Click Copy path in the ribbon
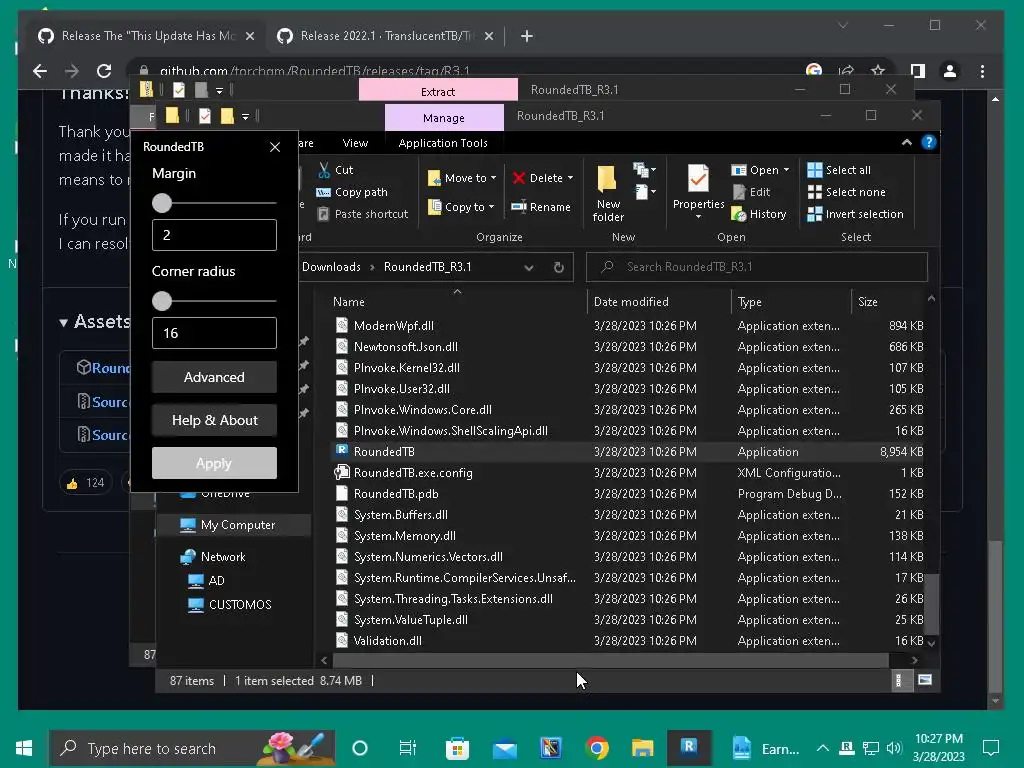The width and height of the screenshot is (1024, 768). pyautogui.click(x=352, y=192)
